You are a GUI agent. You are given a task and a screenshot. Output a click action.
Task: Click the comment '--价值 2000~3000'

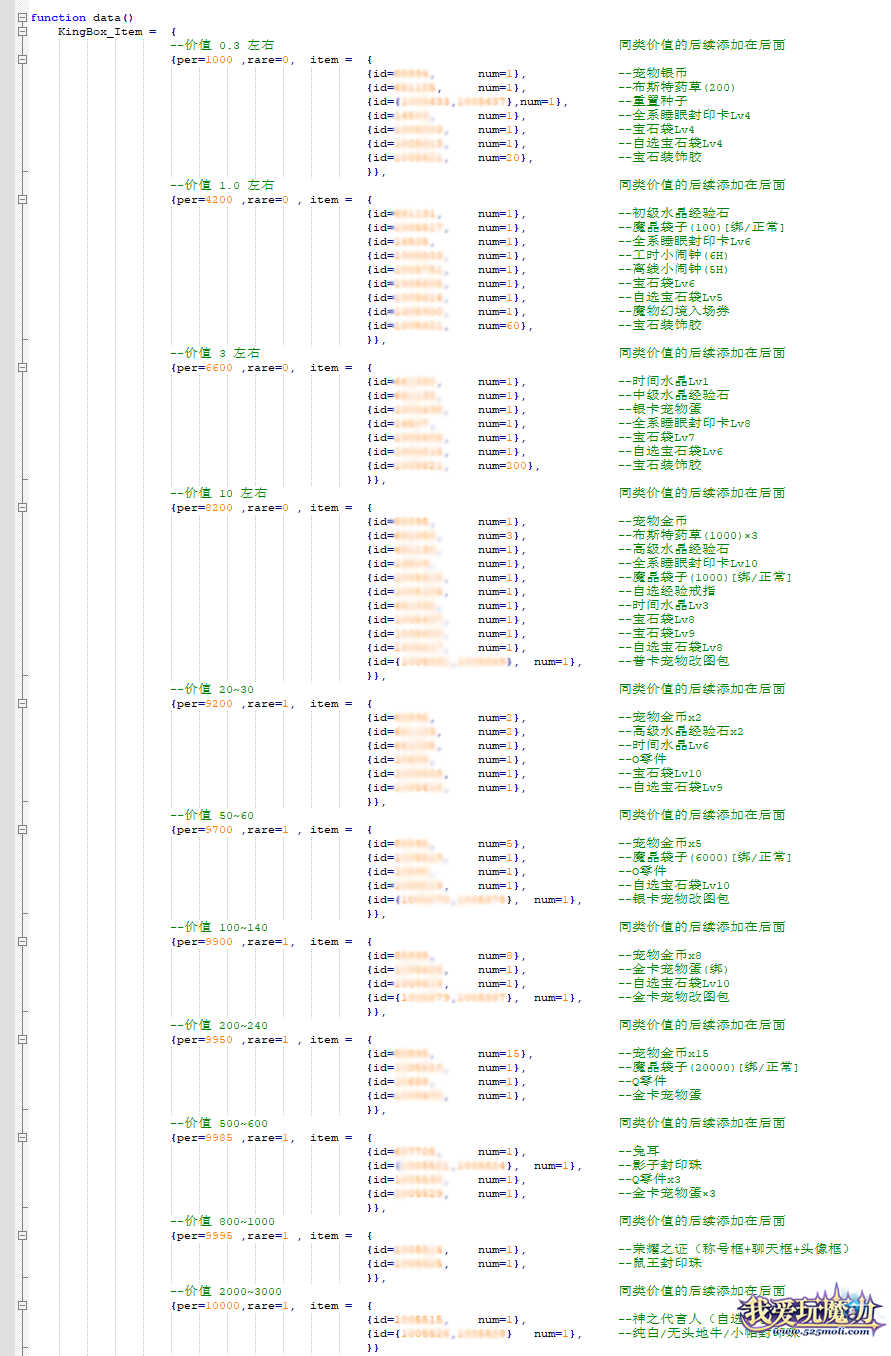click(226, 1291)
